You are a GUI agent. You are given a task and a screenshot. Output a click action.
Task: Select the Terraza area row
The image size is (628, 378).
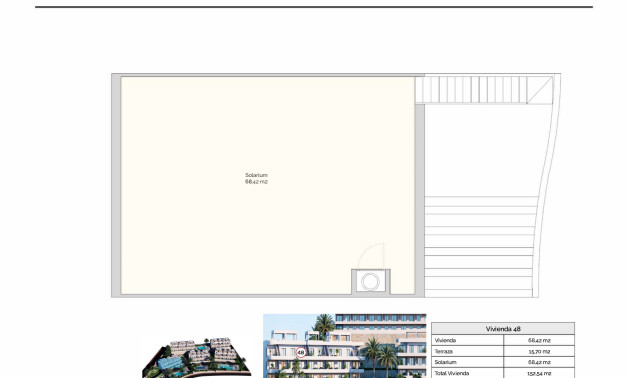[x=503, y=351]
